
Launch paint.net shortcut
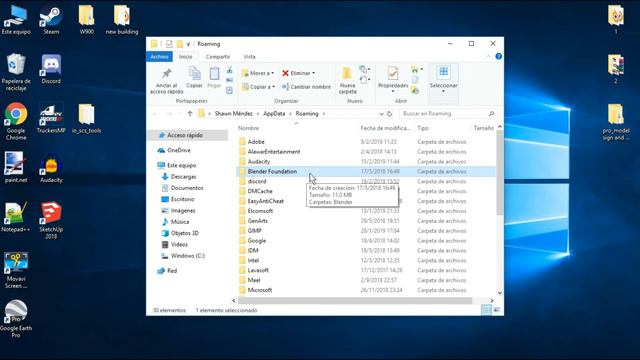pos(16,167)
